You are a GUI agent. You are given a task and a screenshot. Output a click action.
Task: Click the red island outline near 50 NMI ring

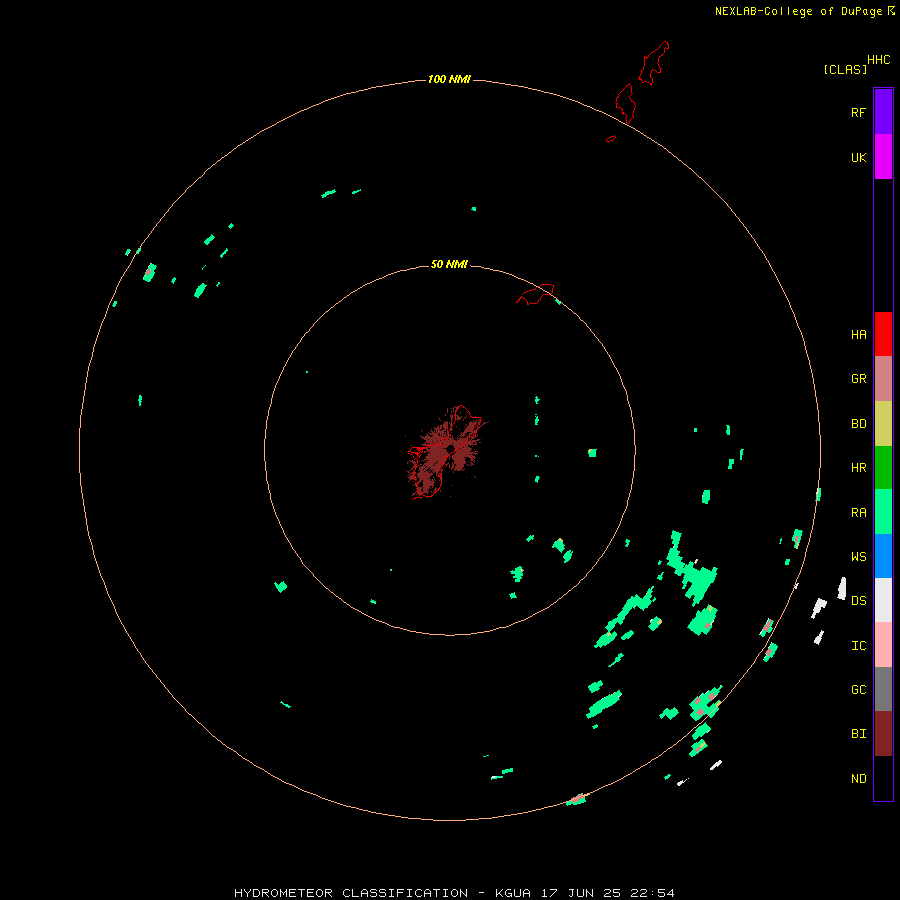click(x=535, y=294)
